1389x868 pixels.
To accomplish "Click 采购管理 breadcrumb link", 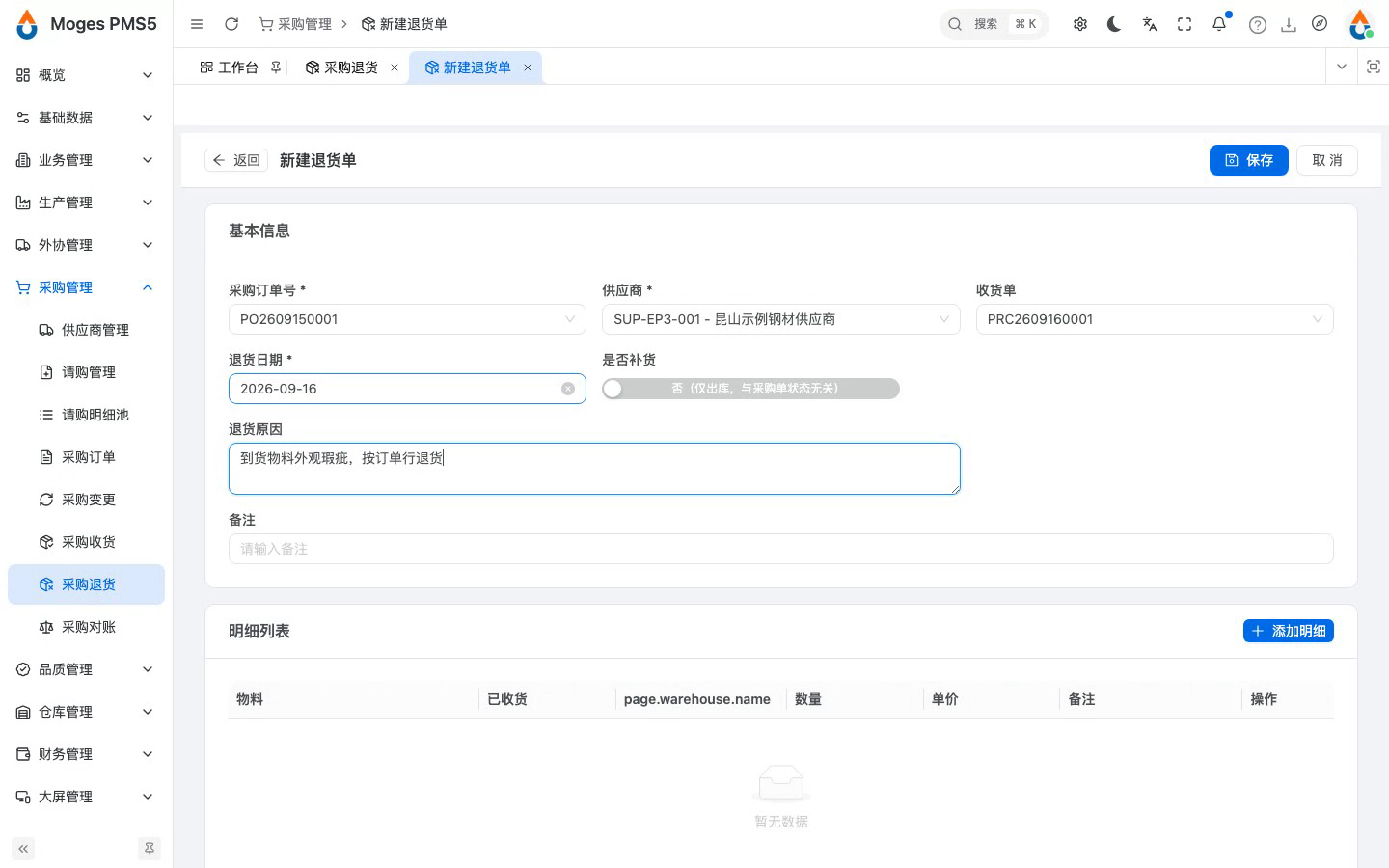I will pos(295,24).
